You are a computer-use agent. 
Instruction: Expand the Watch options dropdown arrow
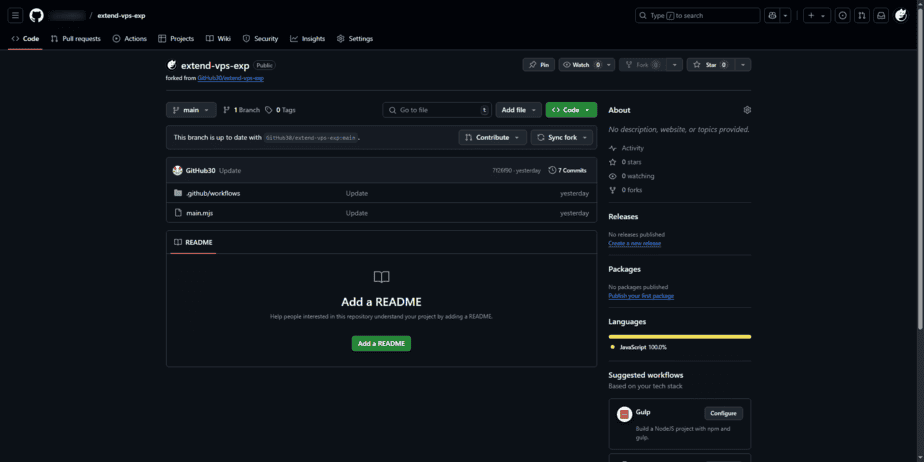pyautogui.click(x=609, y=65)
